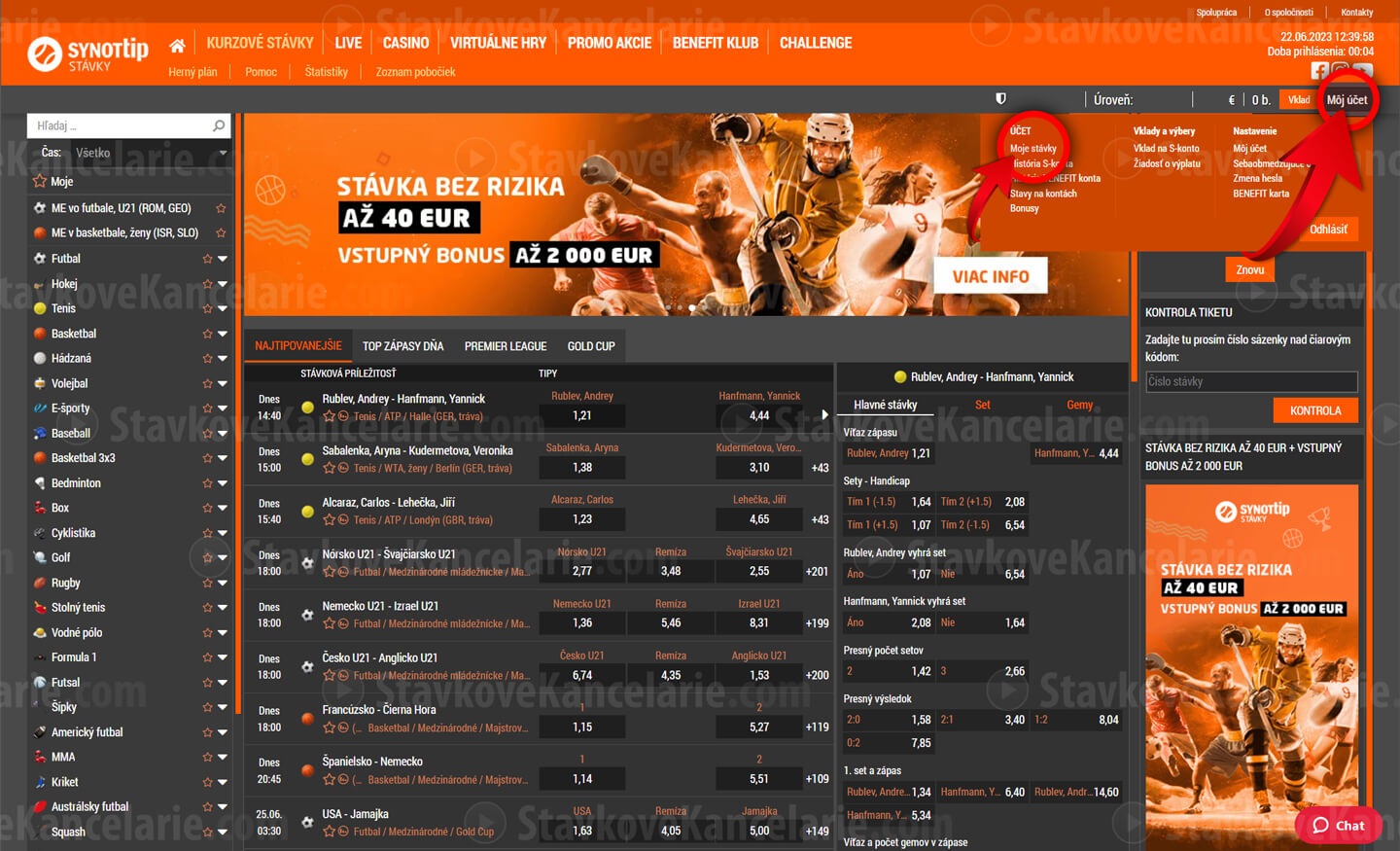Expand the Futbal category arrow
The height and width of the screenshot is (851, 1400).
[x=223, y=259]
